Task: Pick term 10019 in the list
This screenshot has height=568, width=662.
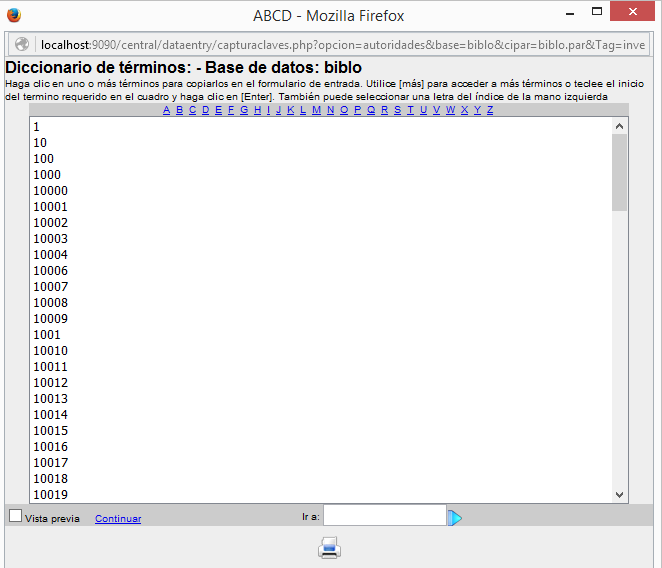Action: [x=50, y=495]
